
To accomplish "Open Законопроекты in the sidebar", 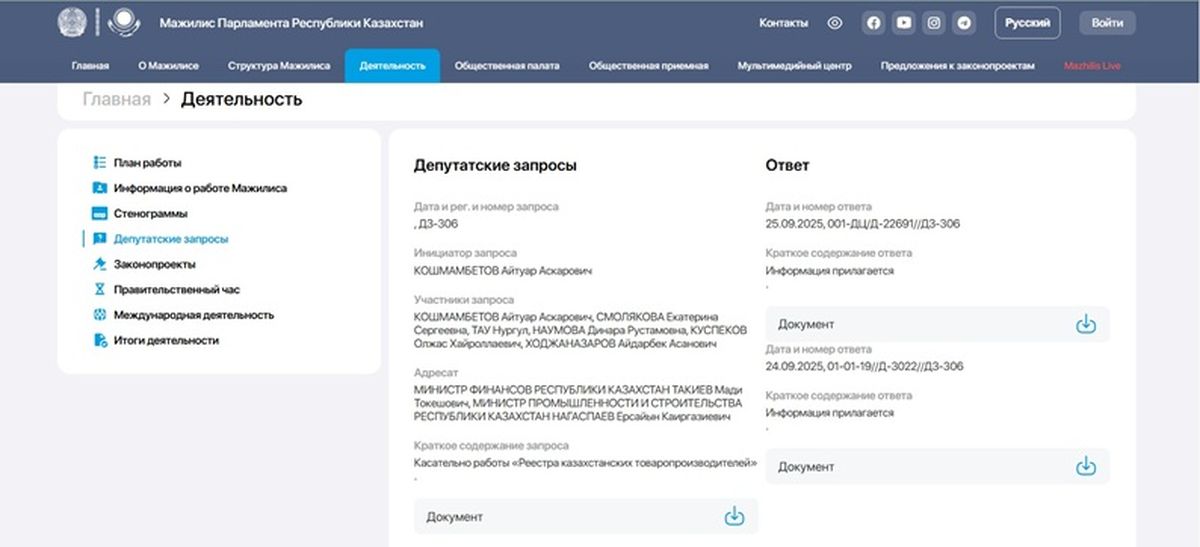I will (155, 264).
